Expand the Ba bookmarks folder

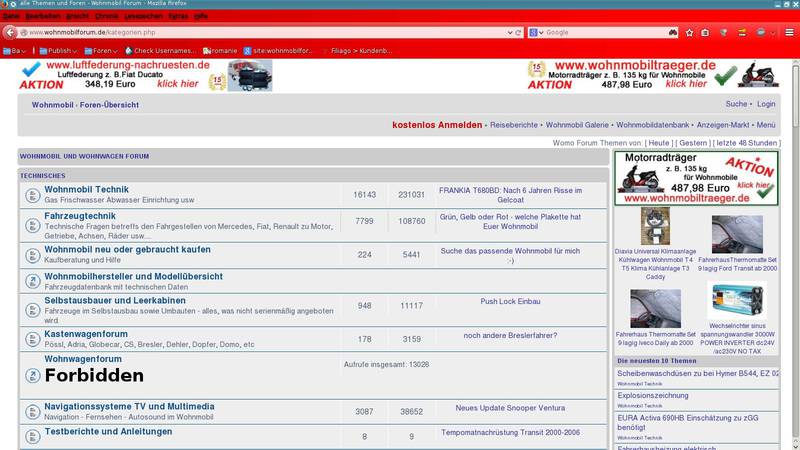(14, 51)
